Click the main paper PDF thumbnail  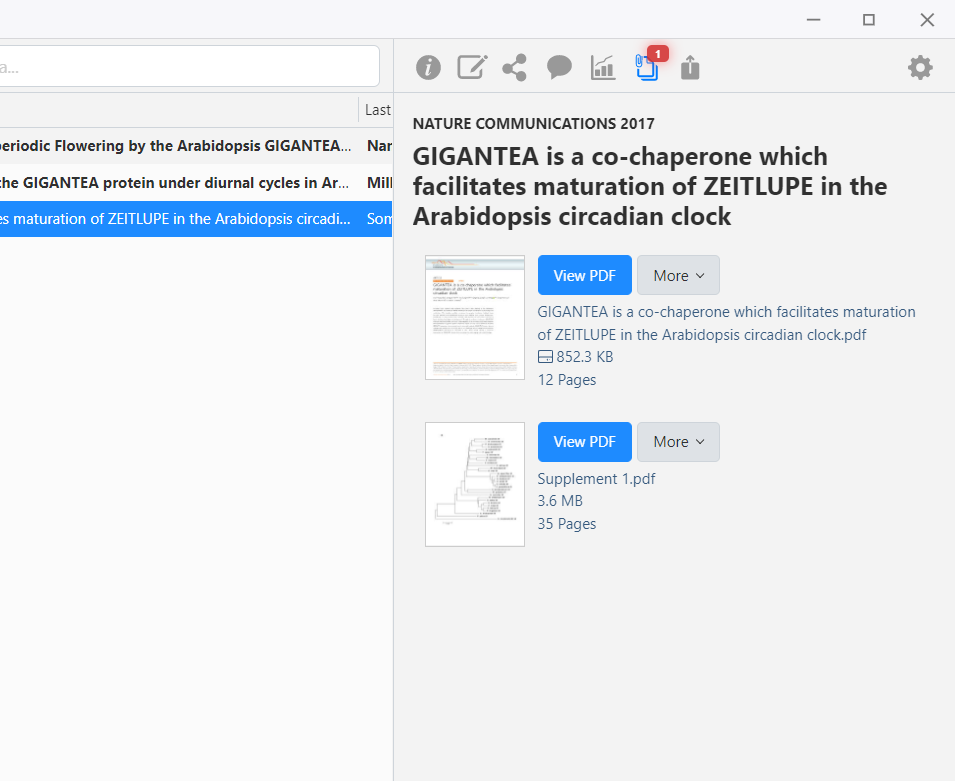pyautogui.click(x=475, y=317)
